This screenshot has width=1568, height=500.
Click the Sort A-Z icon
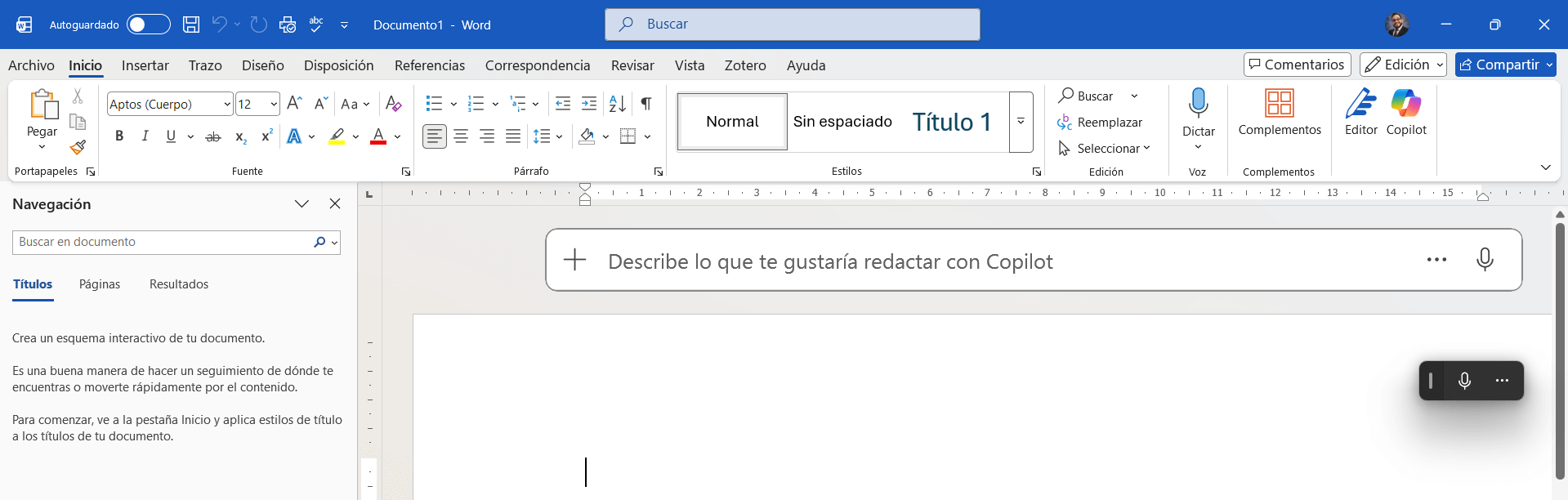point(618,104)
